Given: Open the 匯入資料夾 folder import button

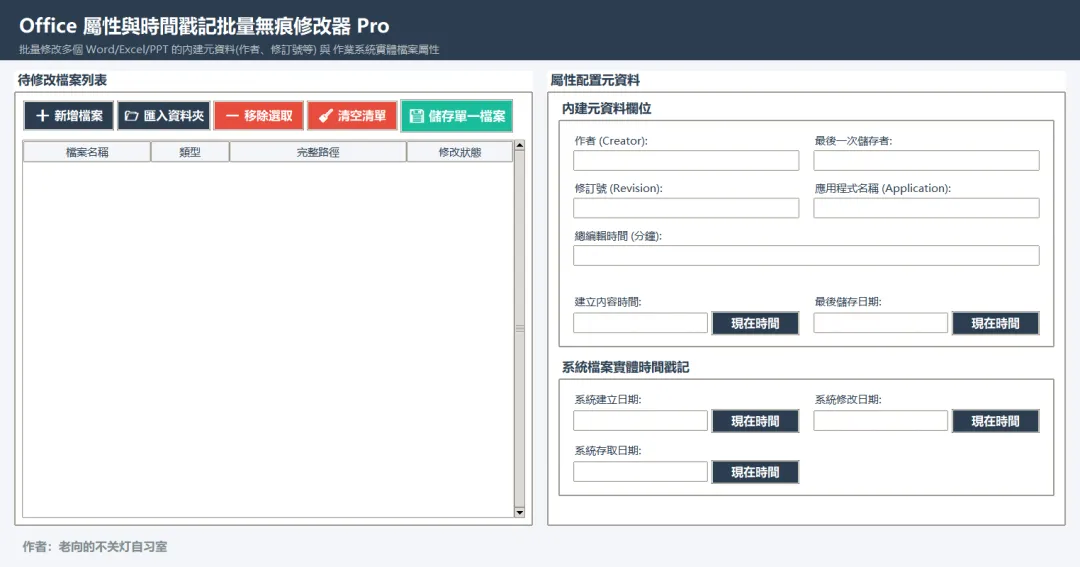Looking at the screenshot, I should 164,116.
